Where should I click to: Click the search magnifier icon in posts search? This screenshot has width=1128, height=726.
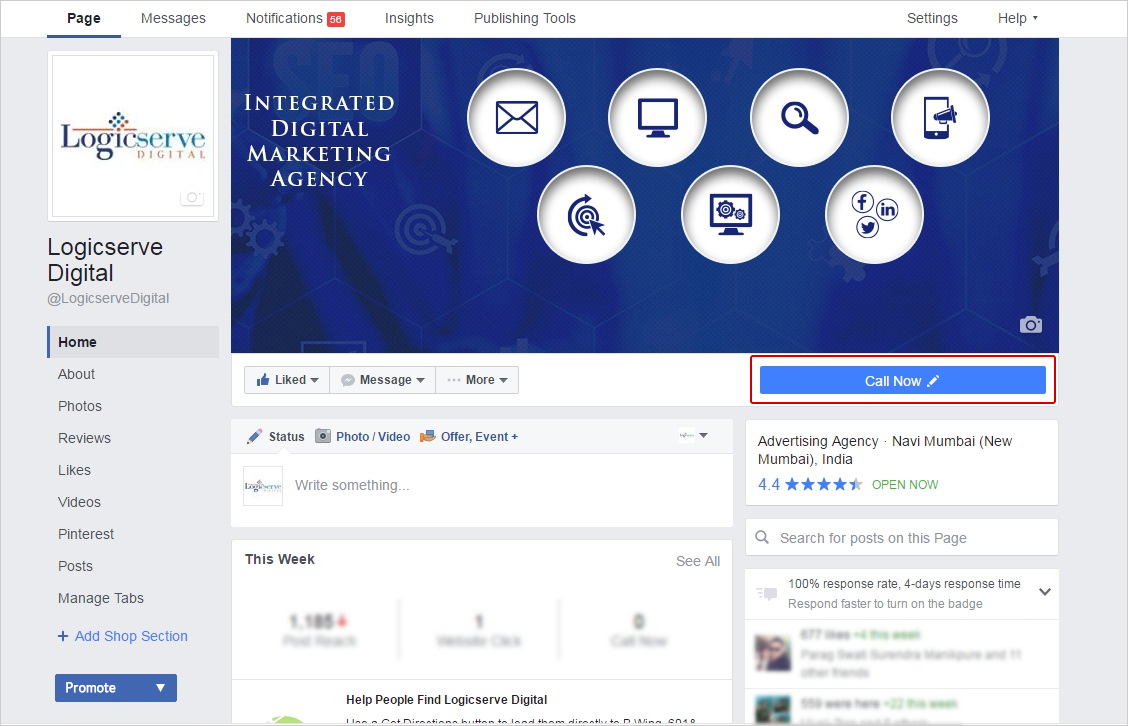[762, 537]
